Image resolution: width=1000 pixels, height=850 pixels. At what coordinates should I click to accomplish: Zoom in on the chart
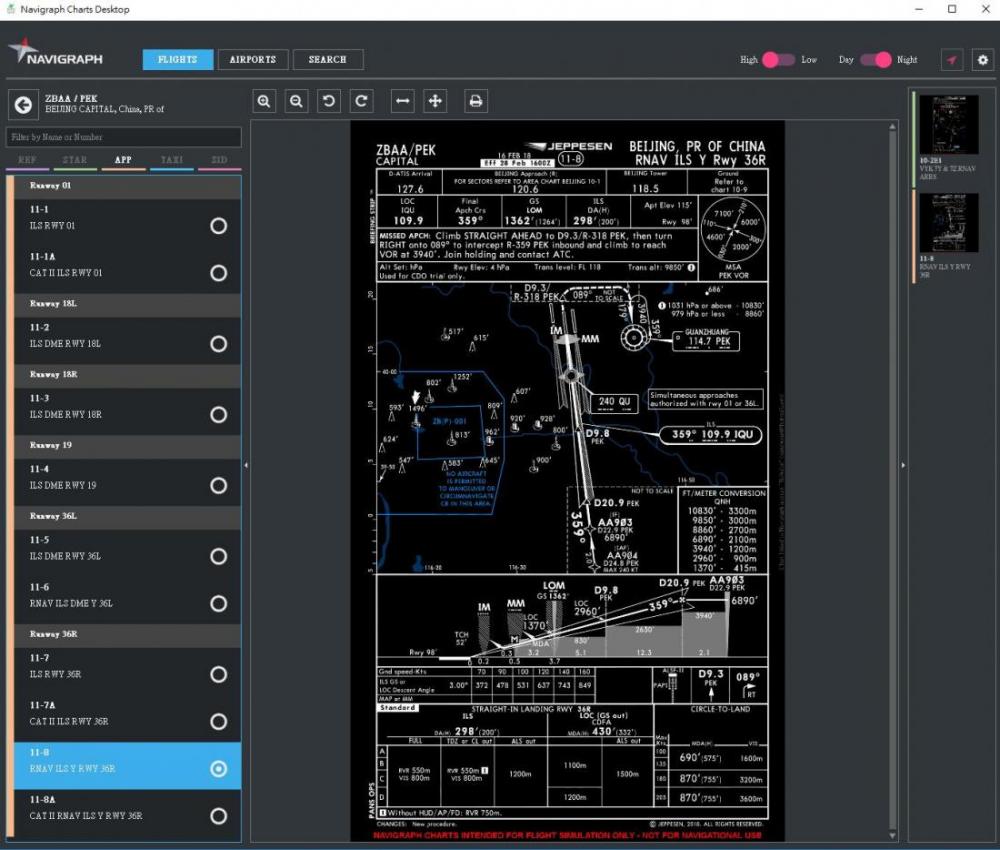point(264,101)
